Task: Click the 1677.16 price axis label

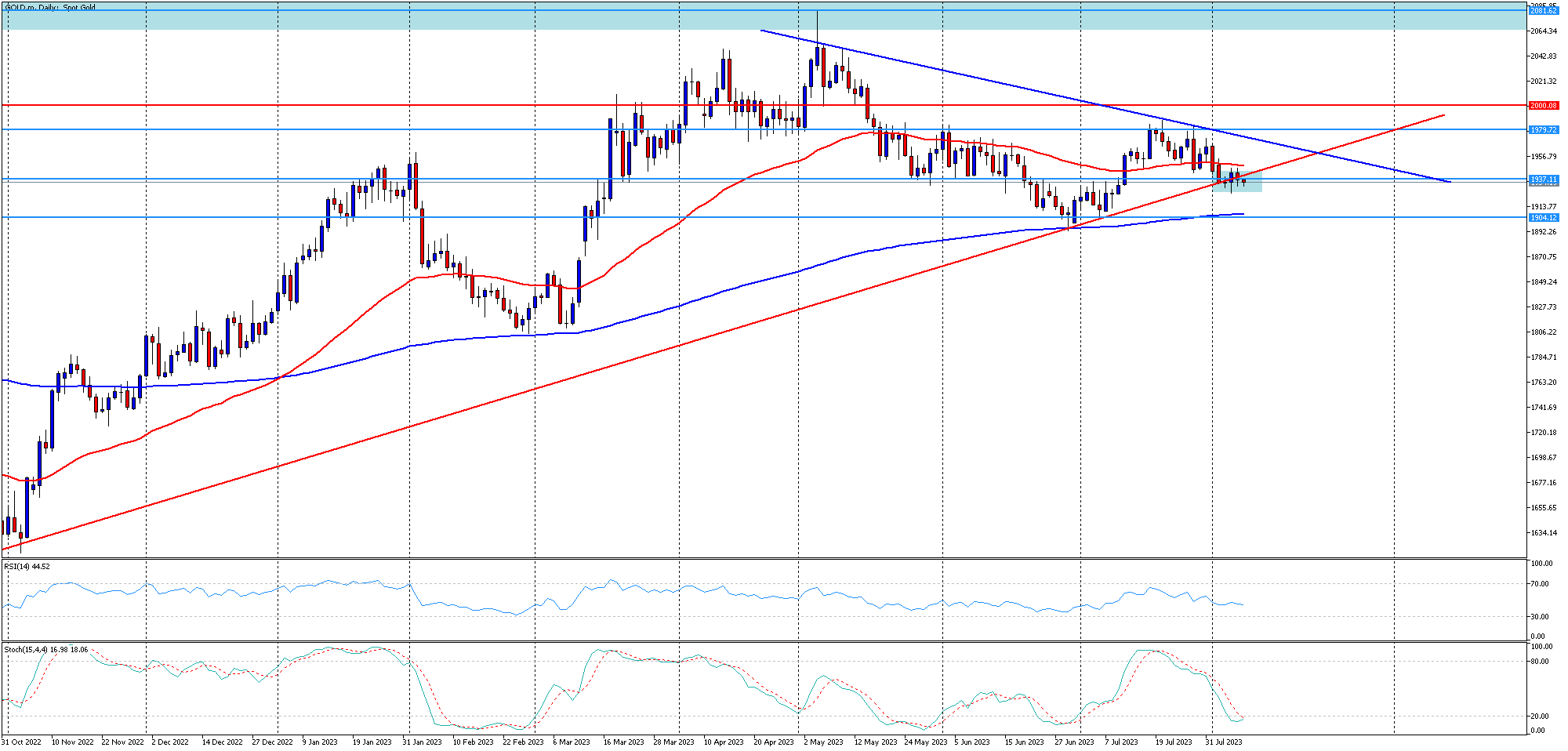Action: point(1544,483)
